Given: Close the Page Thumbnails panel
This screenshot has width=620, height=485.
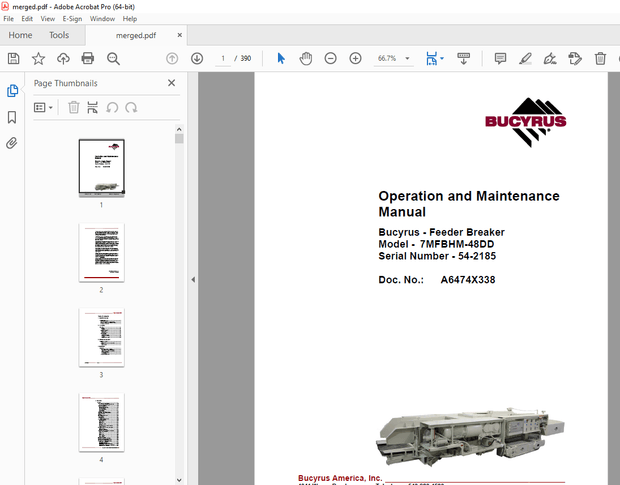Looking at the screenshot, I should point(171,83).
